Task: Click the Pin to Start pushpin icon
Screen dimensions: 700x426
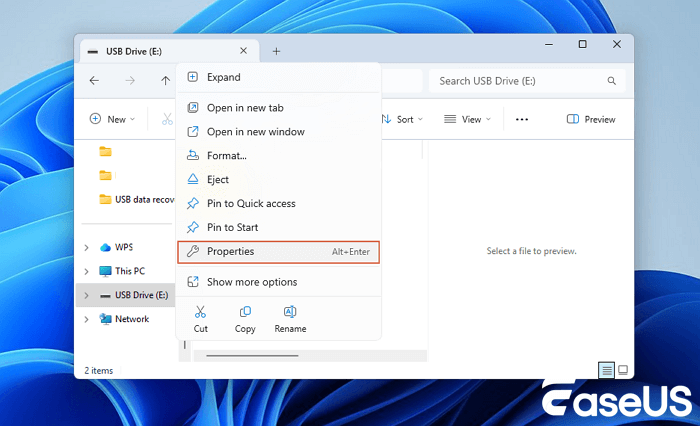Action: [192, 227]
